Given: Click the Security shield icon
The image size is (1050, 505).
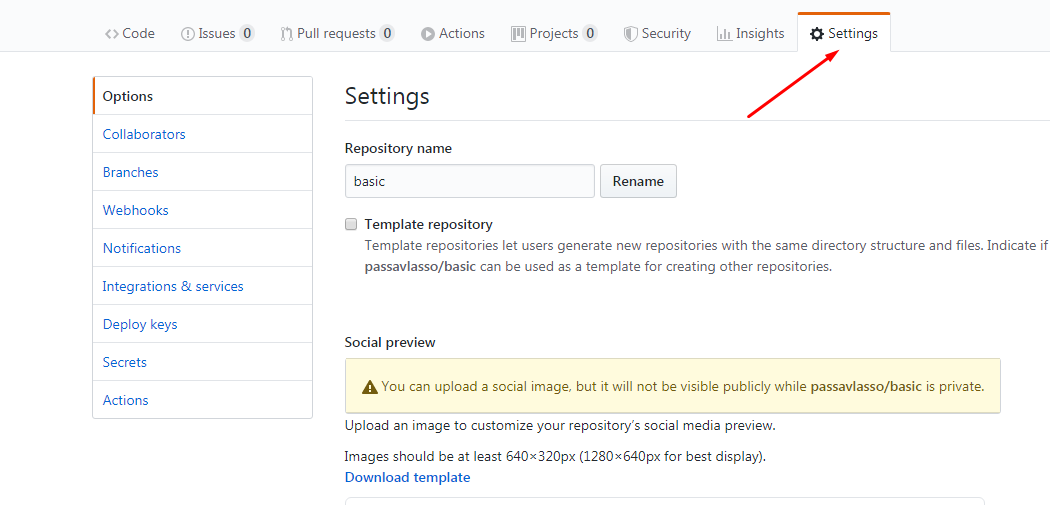Looking at the screenshot, I should pos(630,34).
